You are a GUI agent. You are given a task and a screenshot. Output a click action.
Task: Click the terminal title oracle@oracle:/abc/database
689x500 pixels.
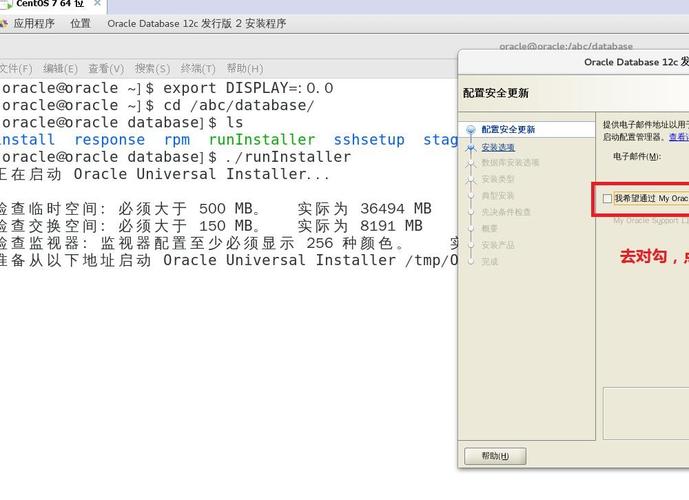click(x=566, y=46)
